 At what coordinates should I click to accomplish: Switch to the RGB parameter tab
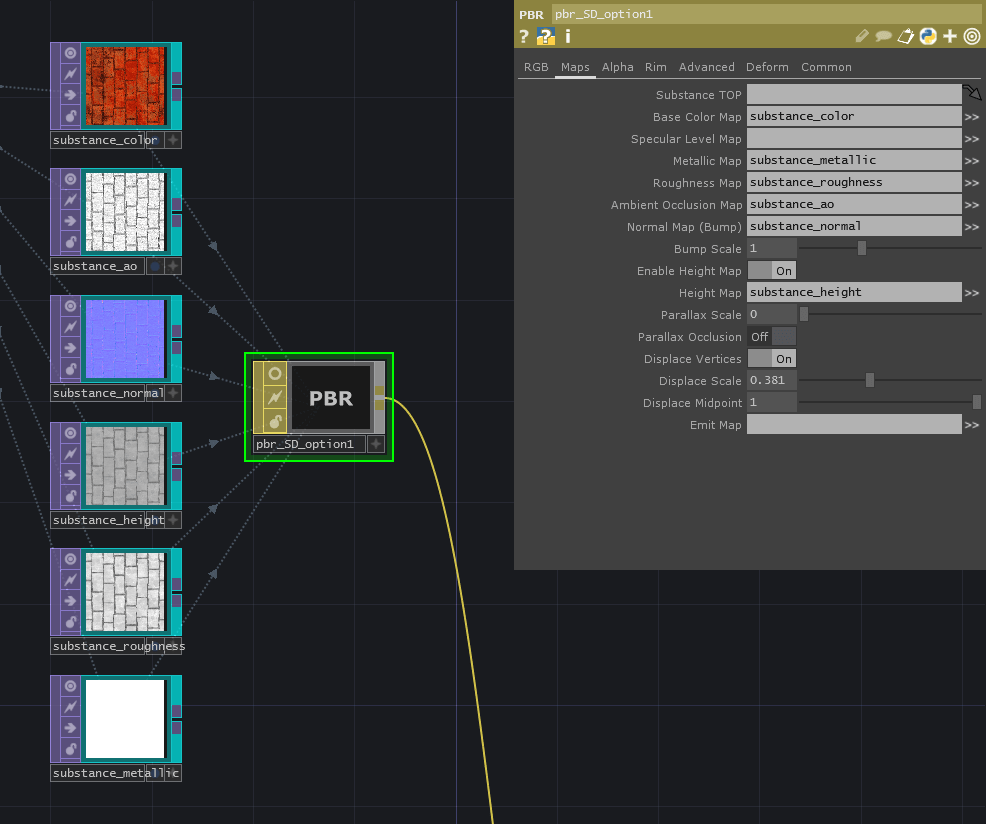pos(536,67)
